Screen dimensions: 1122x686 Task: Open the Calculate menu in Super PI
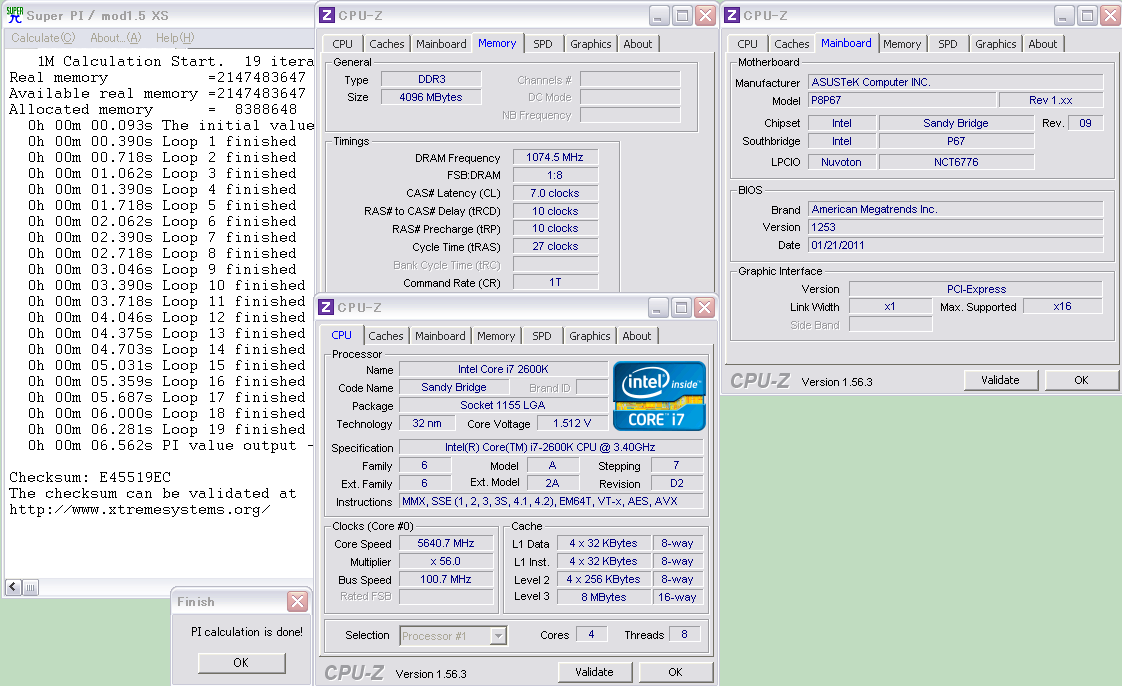click(43, 38)
